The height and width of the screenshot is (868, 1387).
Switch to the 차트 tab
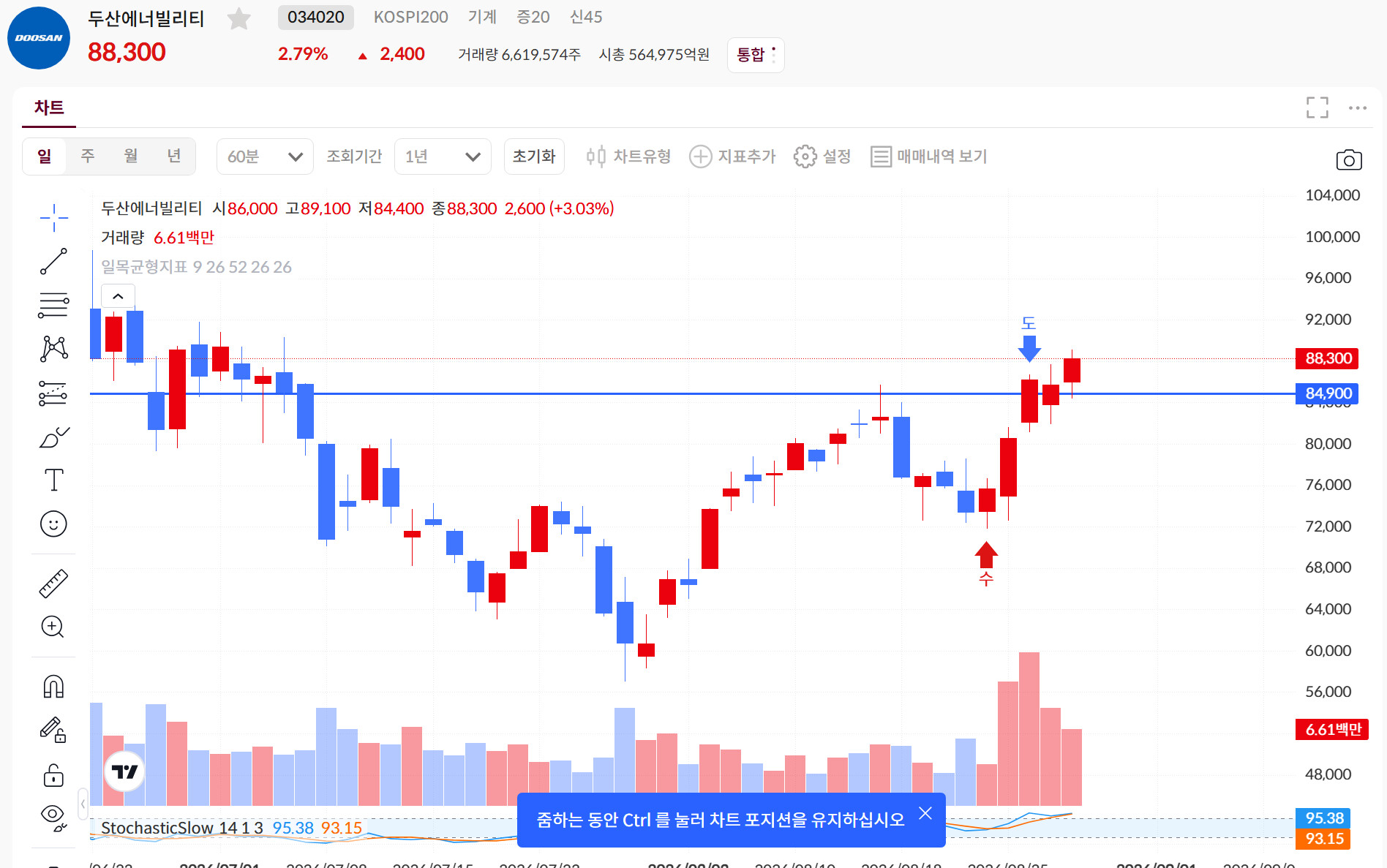tap(49, 108)
